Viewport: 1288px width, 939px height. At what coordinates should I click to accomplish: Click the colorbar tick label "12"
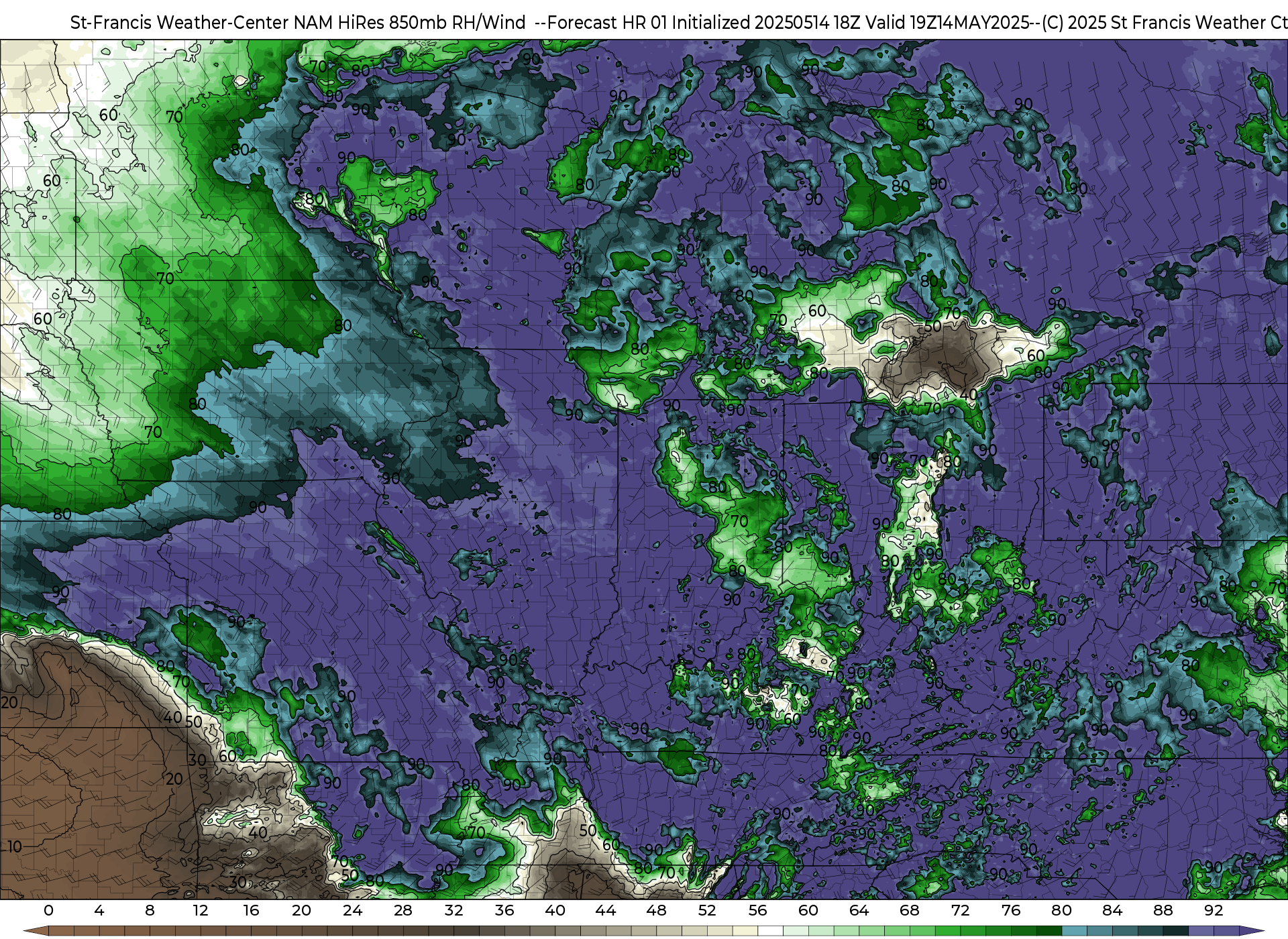(201, 910)
